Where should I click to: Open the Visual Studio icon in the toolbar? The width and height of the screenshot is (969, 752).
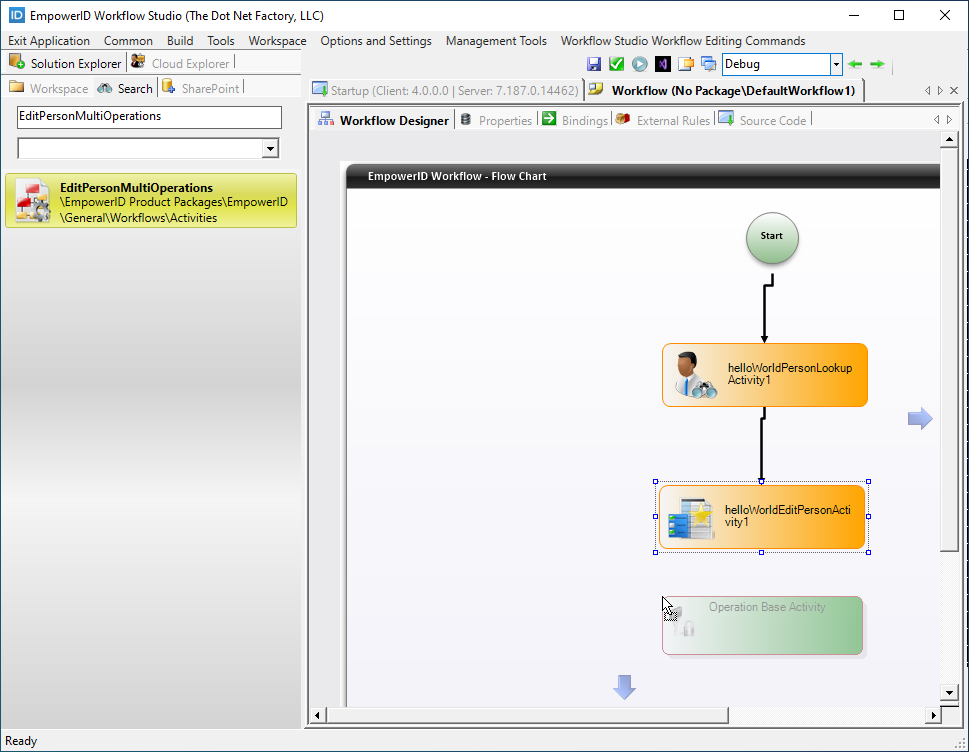point(662,64)
